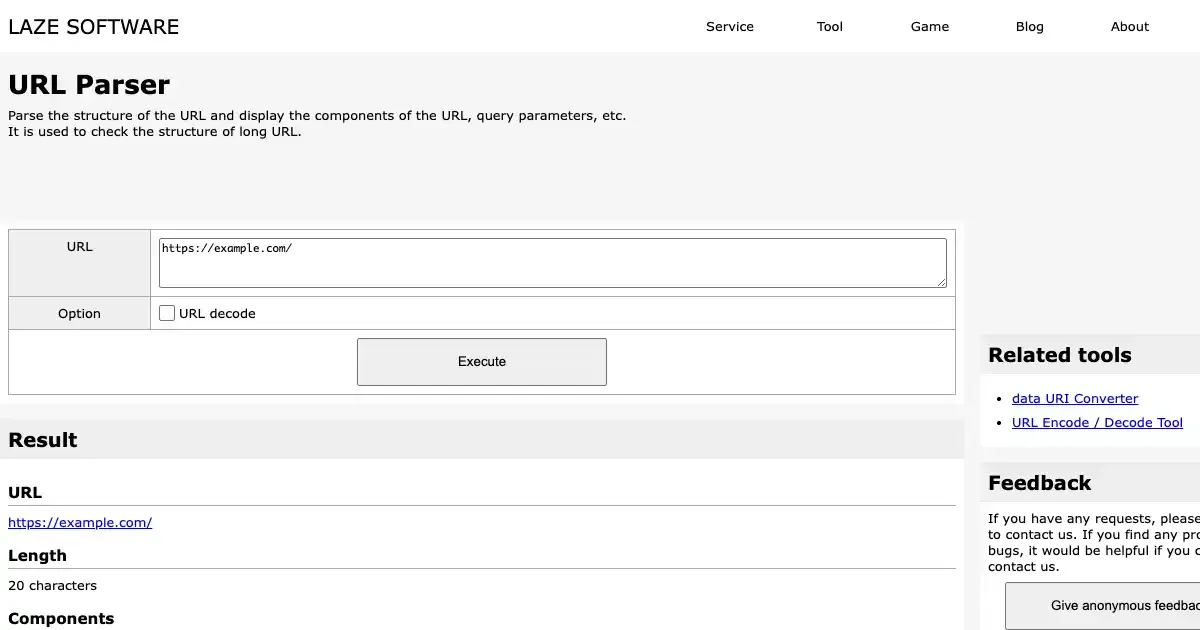Open the Tool navigation item
1200x630 pixels.
[830, 27]
